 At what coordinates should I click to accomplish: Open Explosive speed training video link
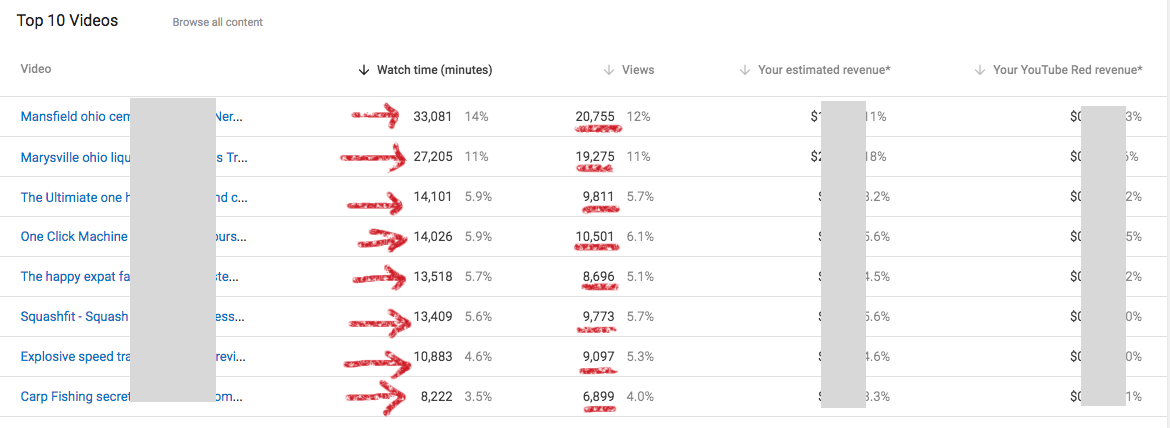pyautogui.click(x=132, y=356)
